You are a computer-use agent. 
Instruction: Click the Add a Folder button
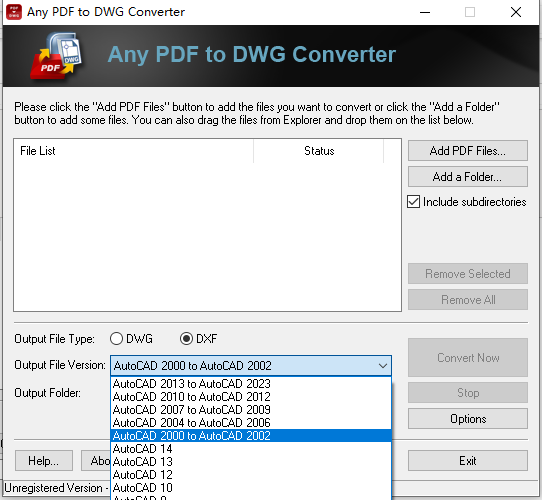[x=468, y=177]
